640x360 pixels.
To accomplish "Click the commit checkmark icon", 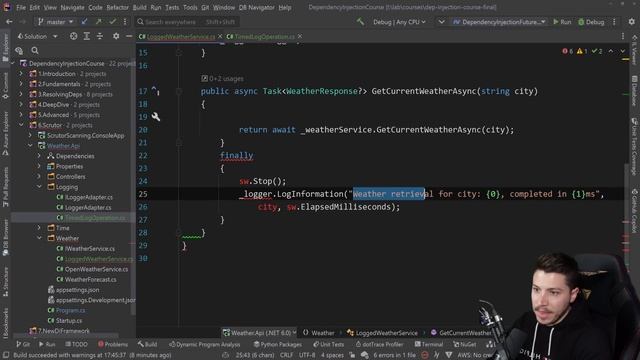I will click(x=112, y=22).
